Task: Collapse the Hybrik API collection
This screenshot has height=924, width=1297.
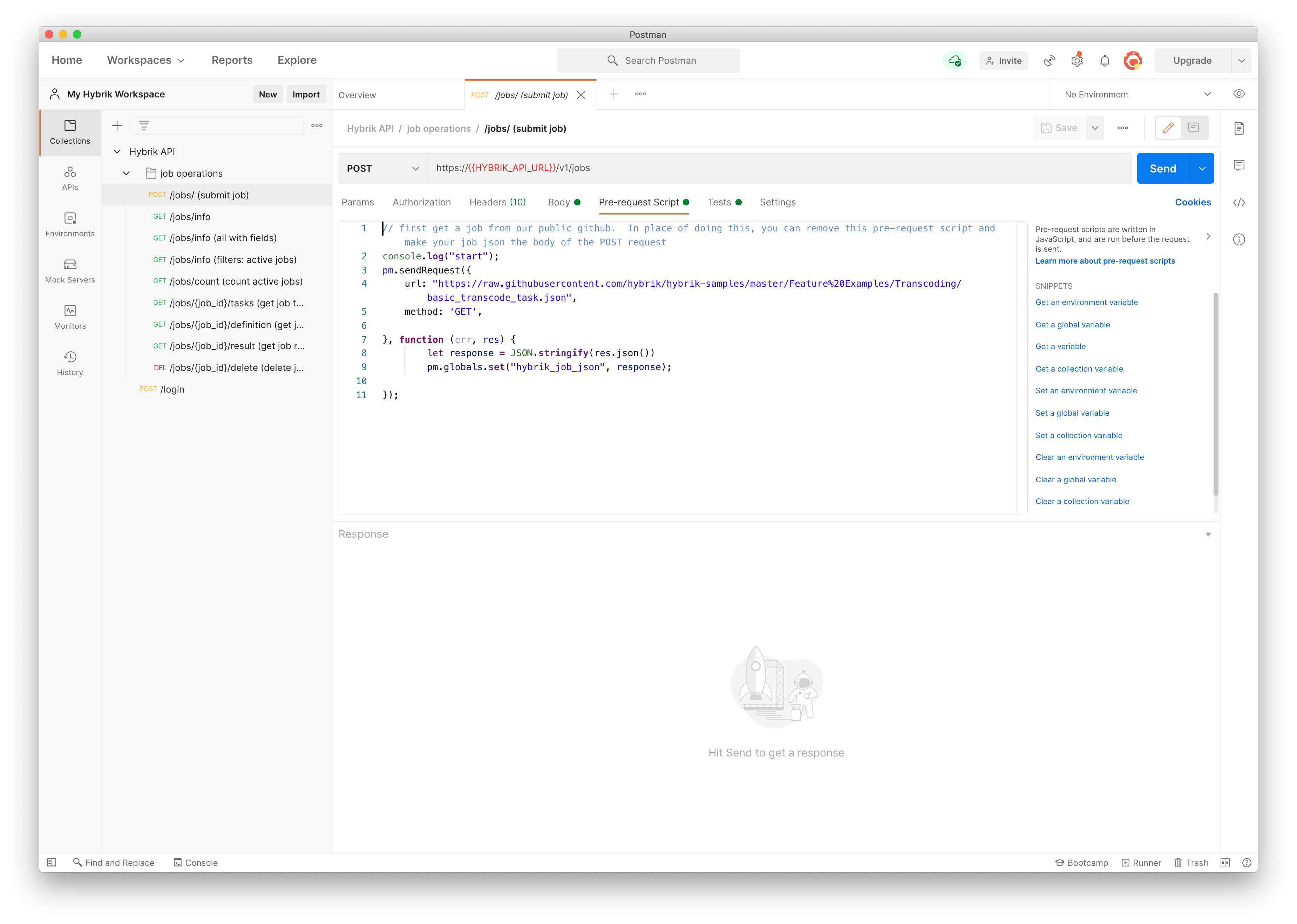Action: 117,151
